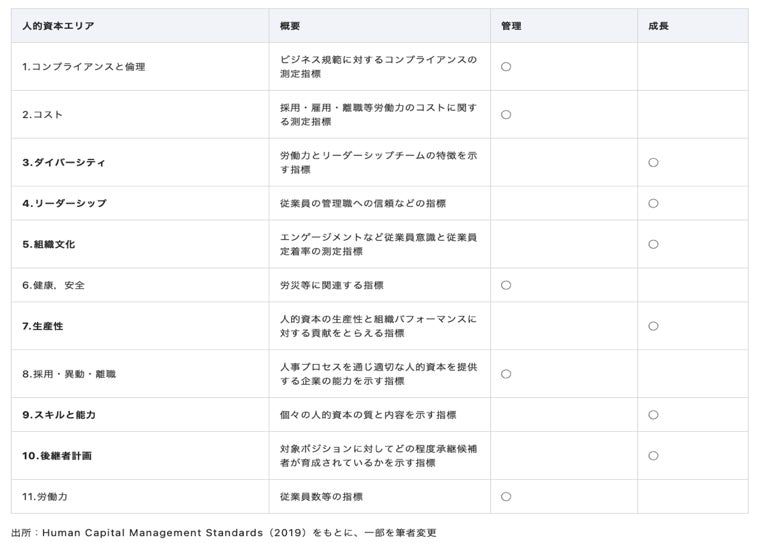Screen dimensions: 762x543
Task: Click circle in 成長 column for ダイバーシティ
Action: click(x=653, y=162)
